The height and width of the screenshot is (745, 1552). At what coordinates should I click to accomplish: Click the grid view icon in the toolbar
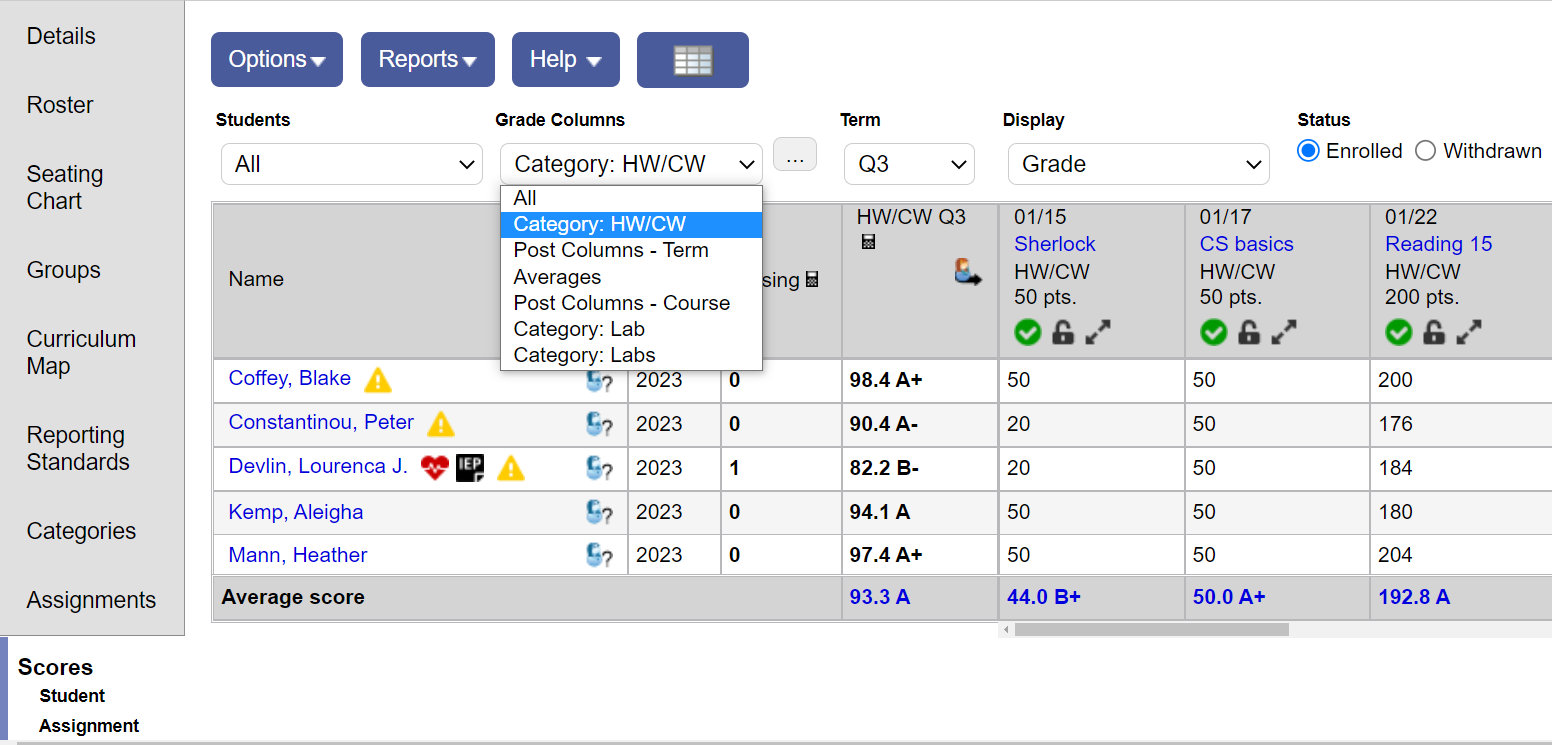click(x=692, y=59)
